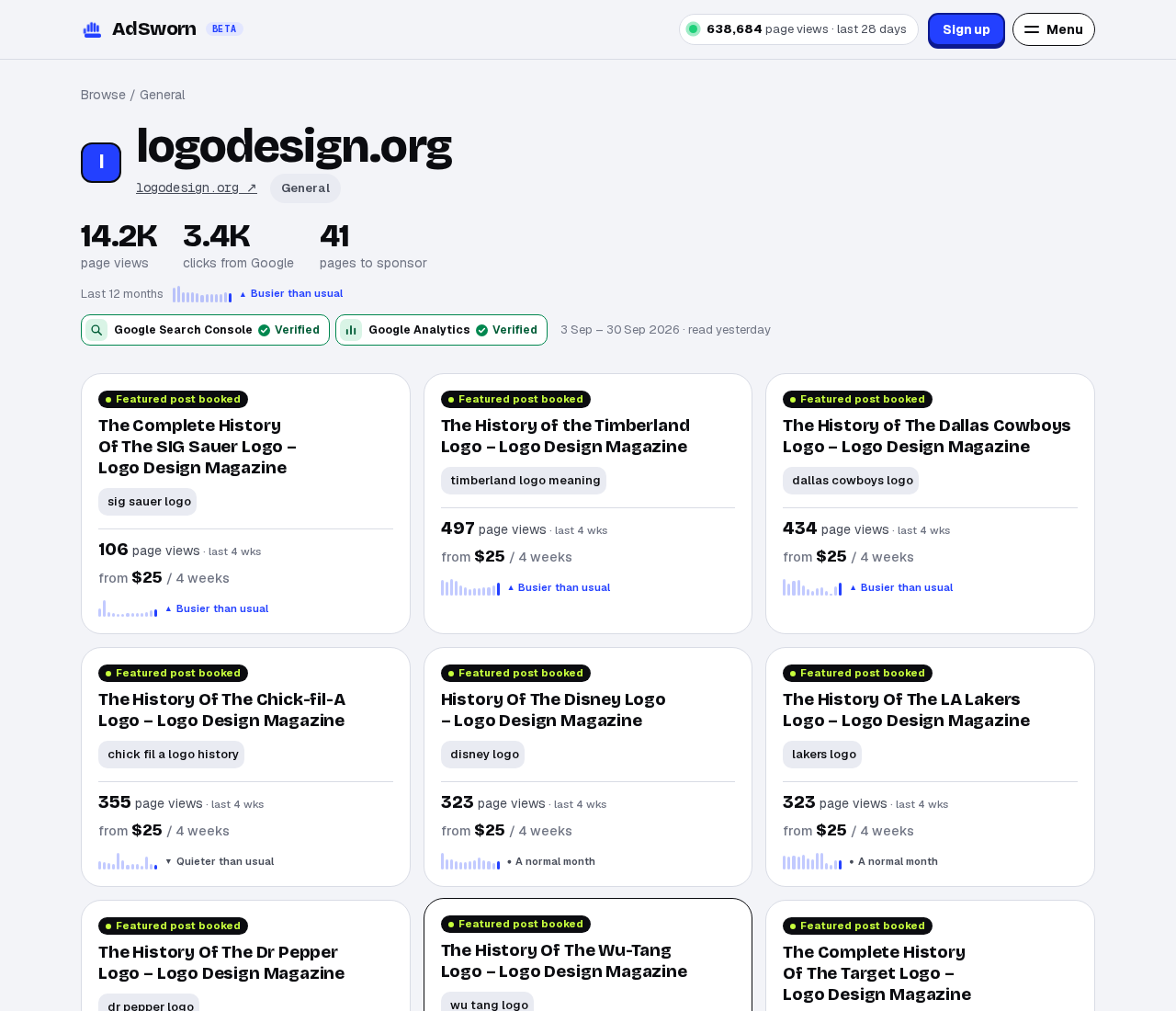Click the AdSworn hand logo icon
The height and width of the screenshot is (1011, 1176).
[92, 29]
